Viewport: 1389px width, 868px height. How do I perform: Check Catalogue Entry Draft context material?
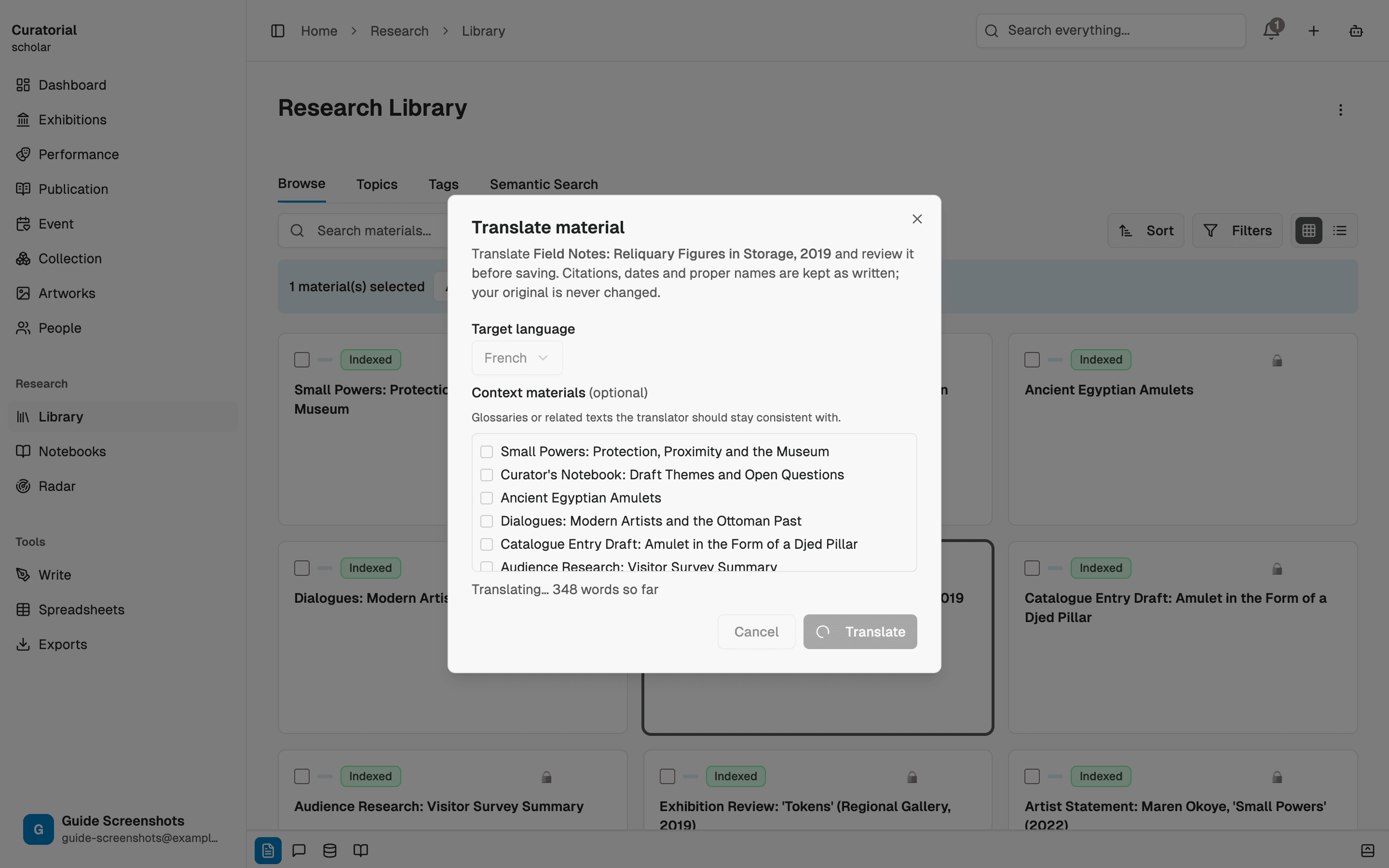click(x=487, y=544)
